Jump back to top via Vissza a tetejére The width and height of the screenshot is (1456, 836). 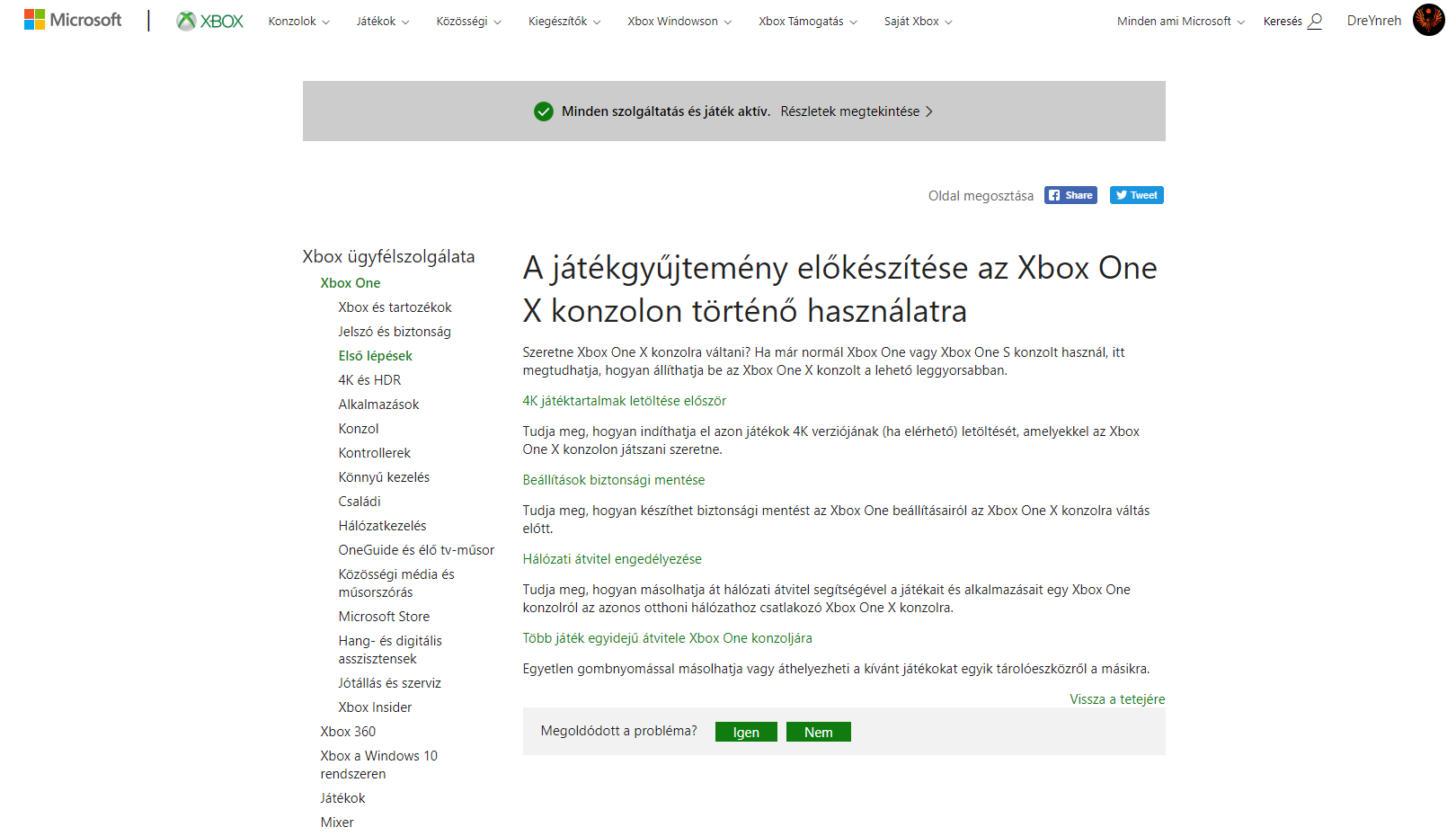pyautogui.click(x=1117, y=699)
